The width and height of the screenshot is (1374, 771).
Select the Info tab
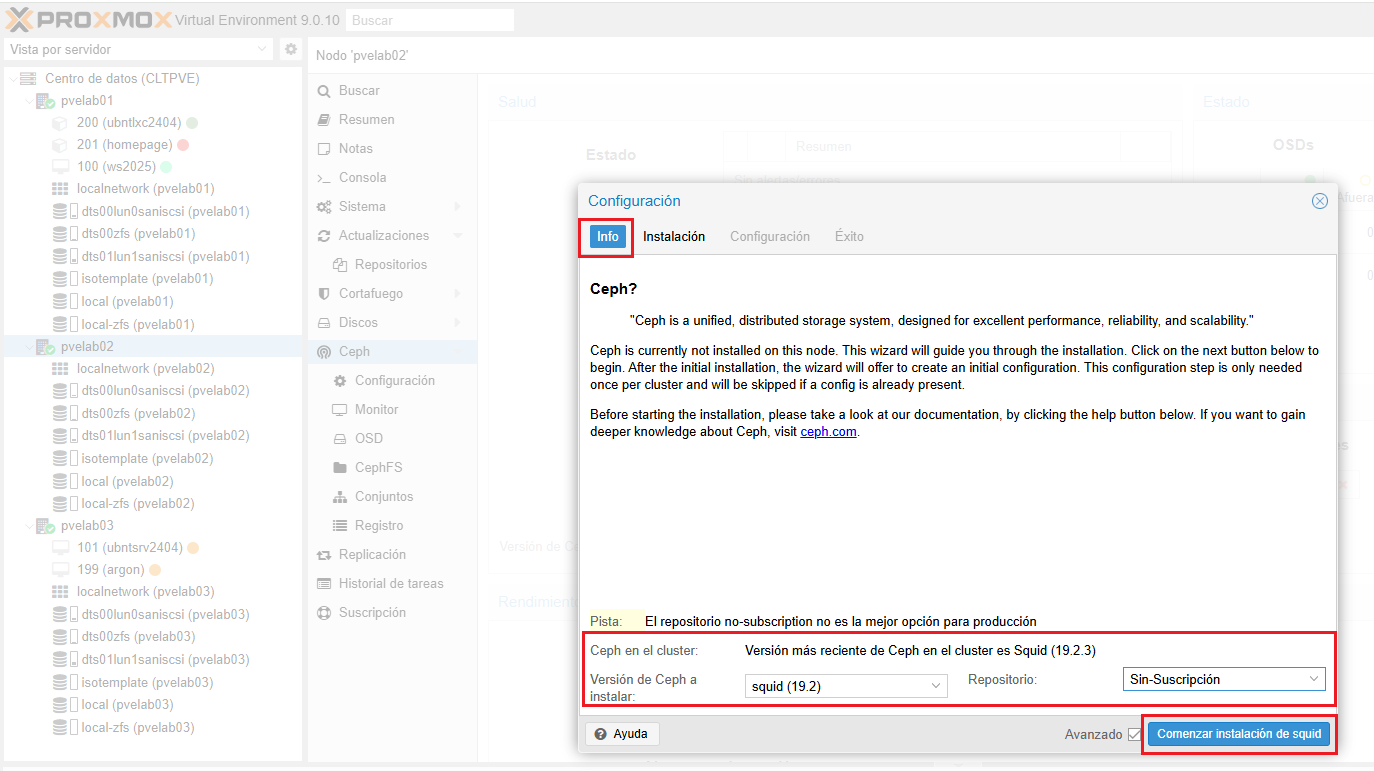608,237
